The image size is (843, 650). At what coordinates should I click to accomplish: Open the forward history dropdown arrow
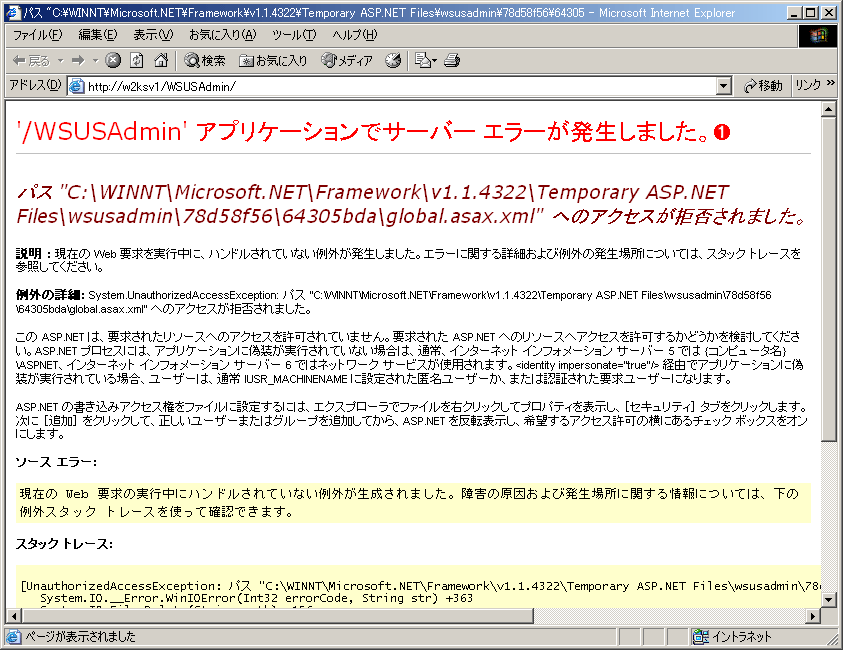95,61
